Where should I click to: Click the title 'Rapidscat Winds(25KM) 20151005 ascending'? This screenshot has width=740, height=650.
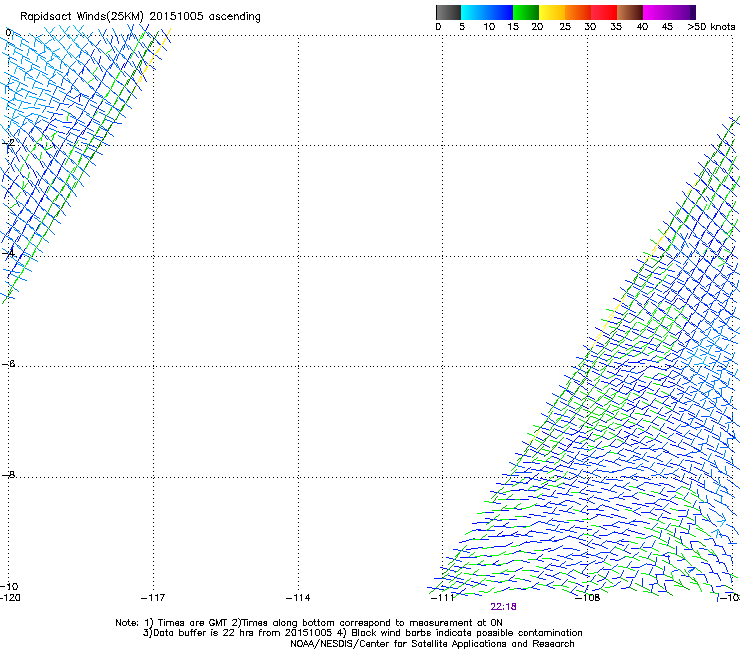[140, 17]
